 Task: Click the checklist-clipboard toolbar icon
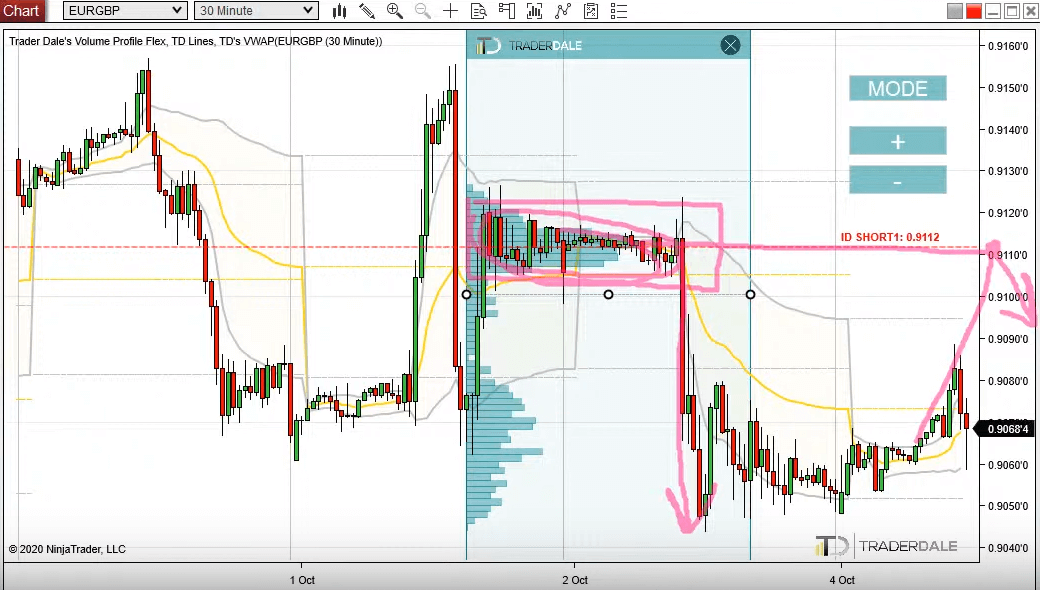tap(591, 11)
